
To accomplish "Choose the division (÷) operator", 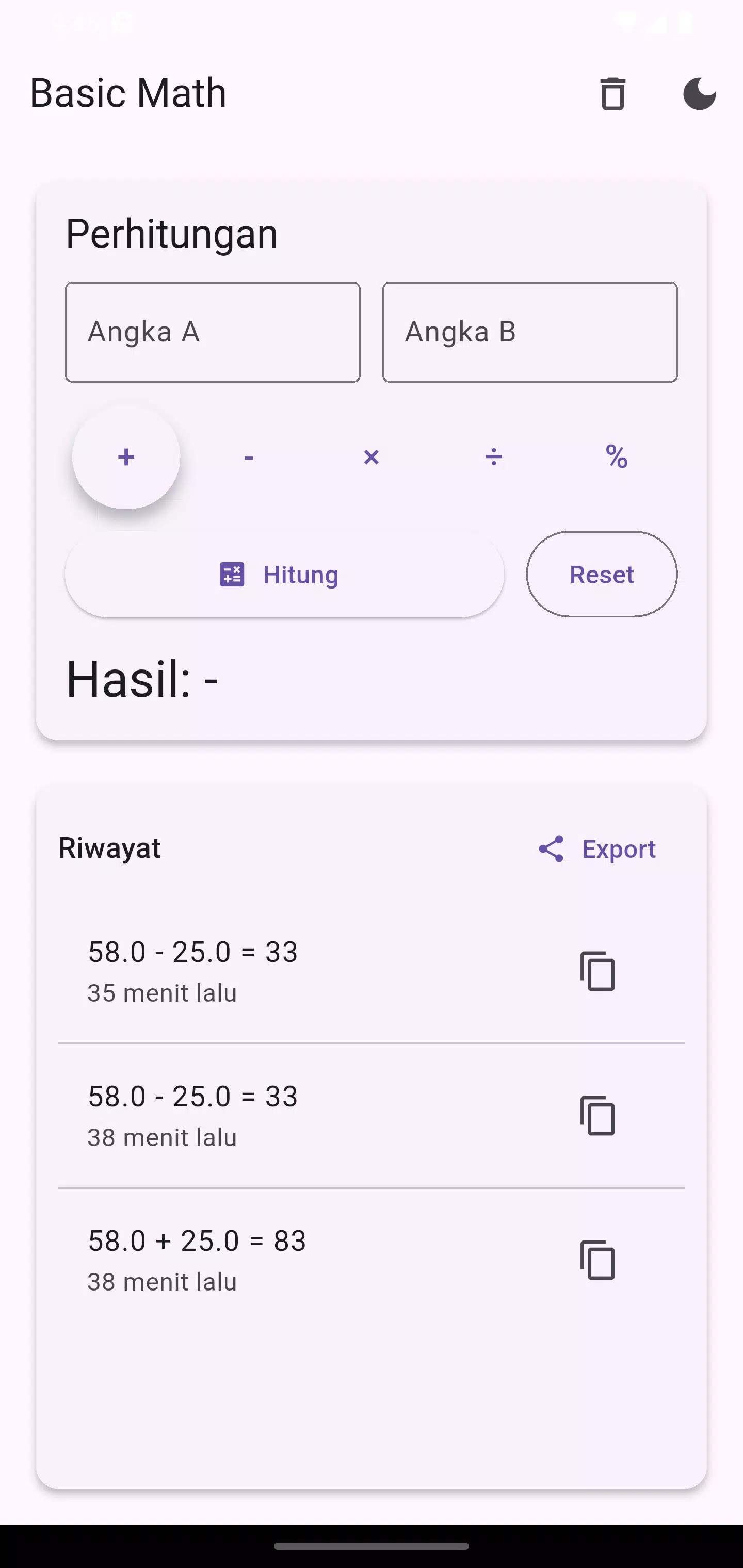I will (493, 457).
